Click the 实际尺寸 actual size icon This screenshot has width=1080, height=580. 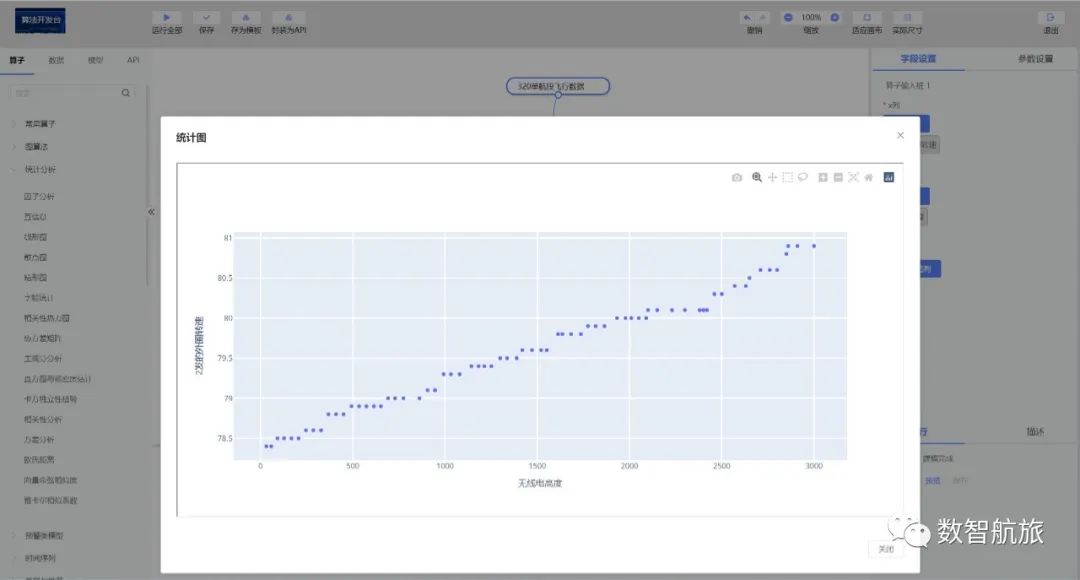pos(907,17)
